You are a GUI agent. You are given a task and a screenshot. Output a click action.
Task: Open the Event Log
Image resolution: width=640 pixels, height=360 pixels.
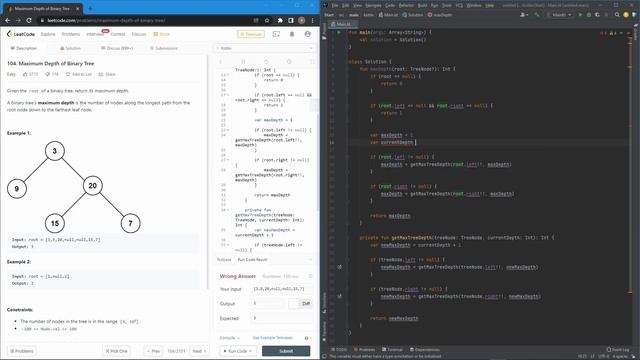tap(618, 349)
